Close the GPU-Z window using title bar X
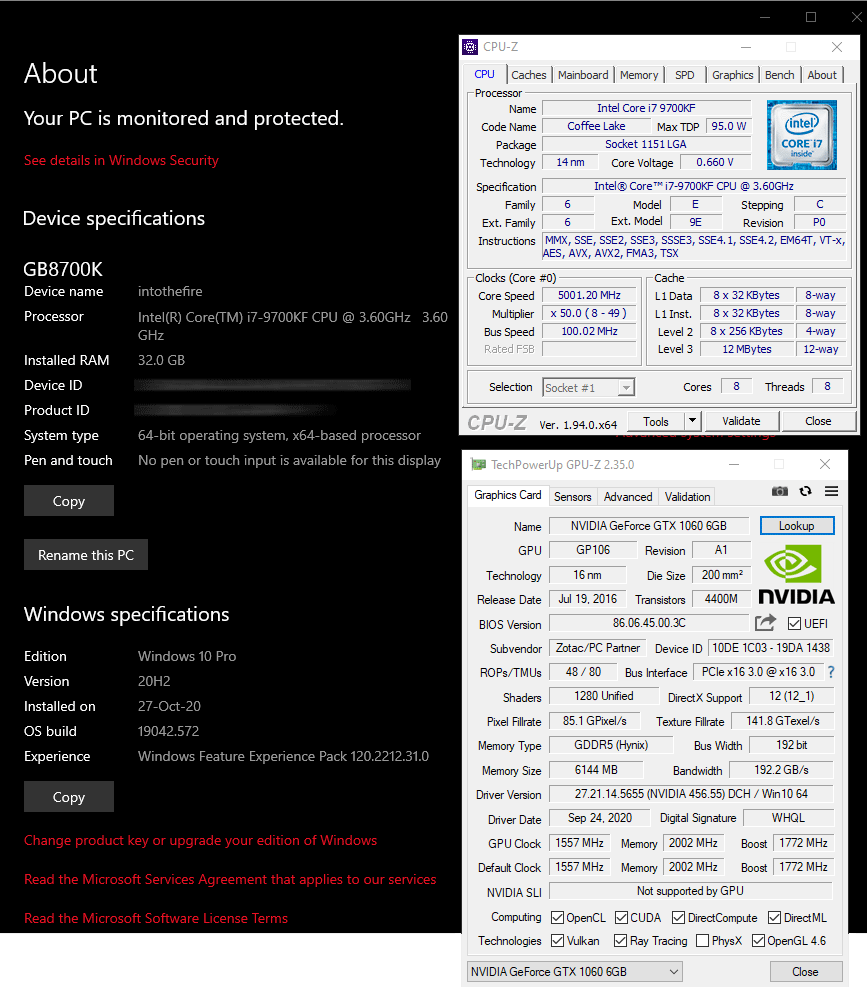The height and width of the screenshot is (987, 867). coord(825,465)
